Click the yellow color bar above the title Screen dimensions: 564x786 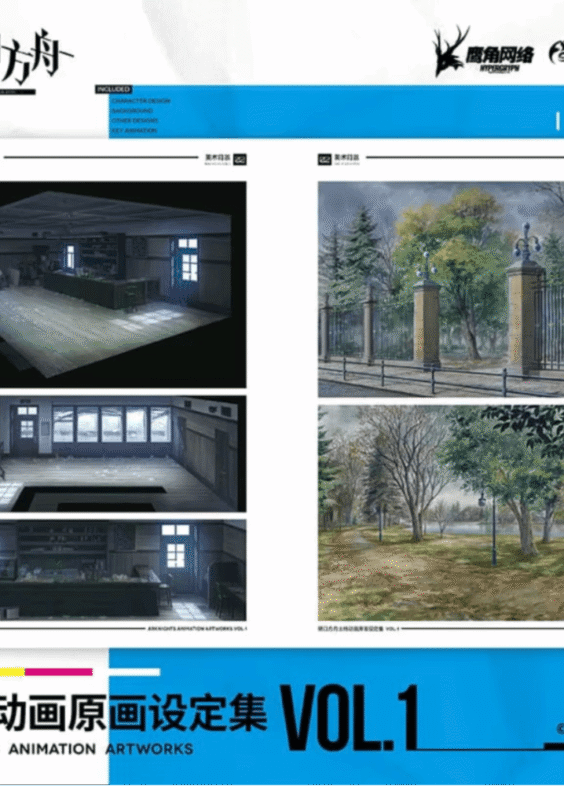(12, 672)
